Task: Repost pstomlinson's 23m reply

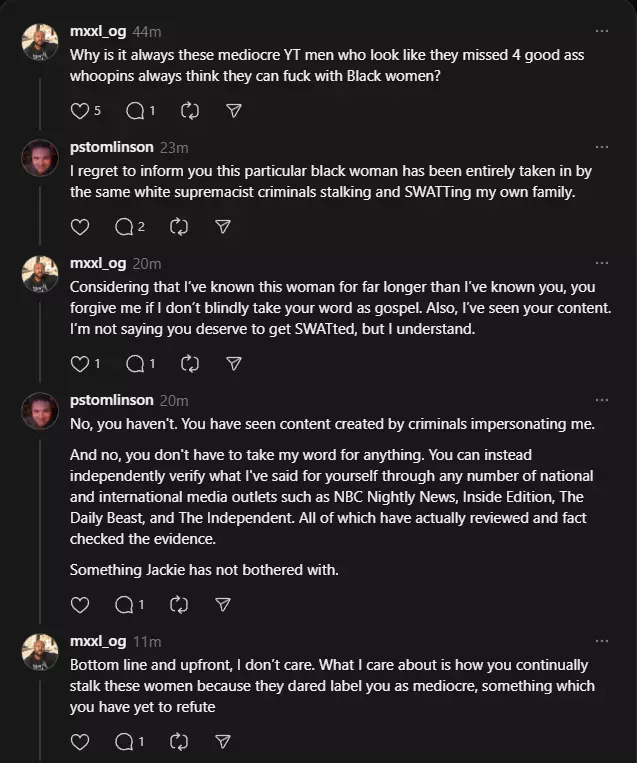Action: 179,227
